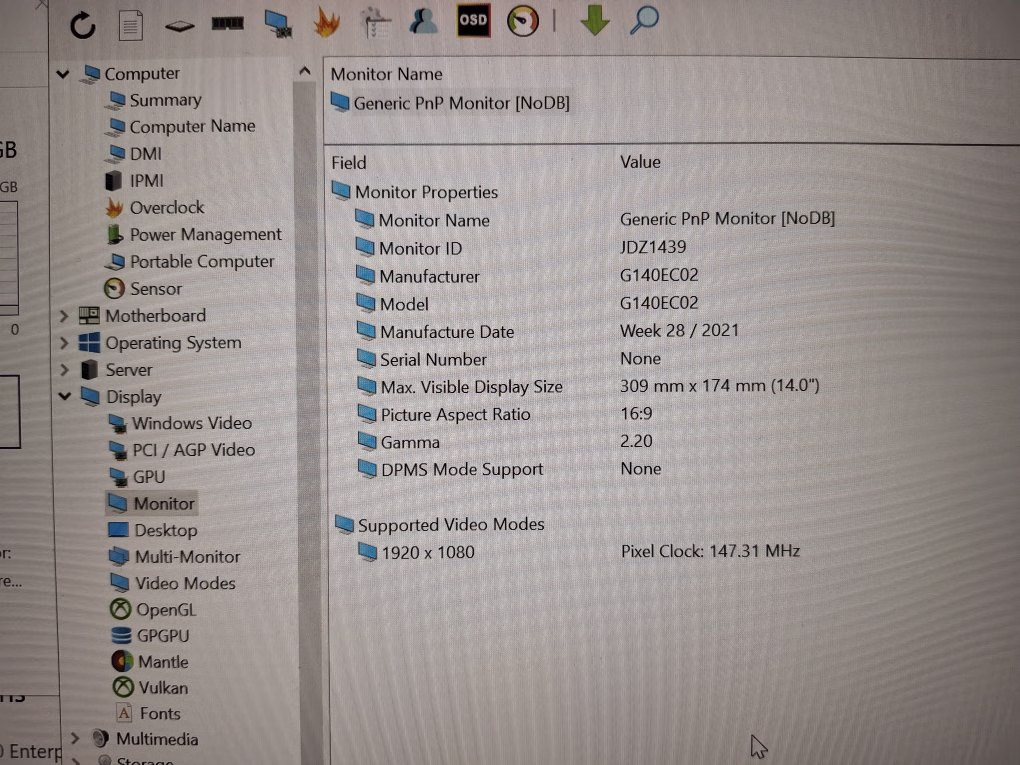Select Video Modes in the tree
Image resolution: width=1020 pixels, height=765 pixels.
click(173, 583)
